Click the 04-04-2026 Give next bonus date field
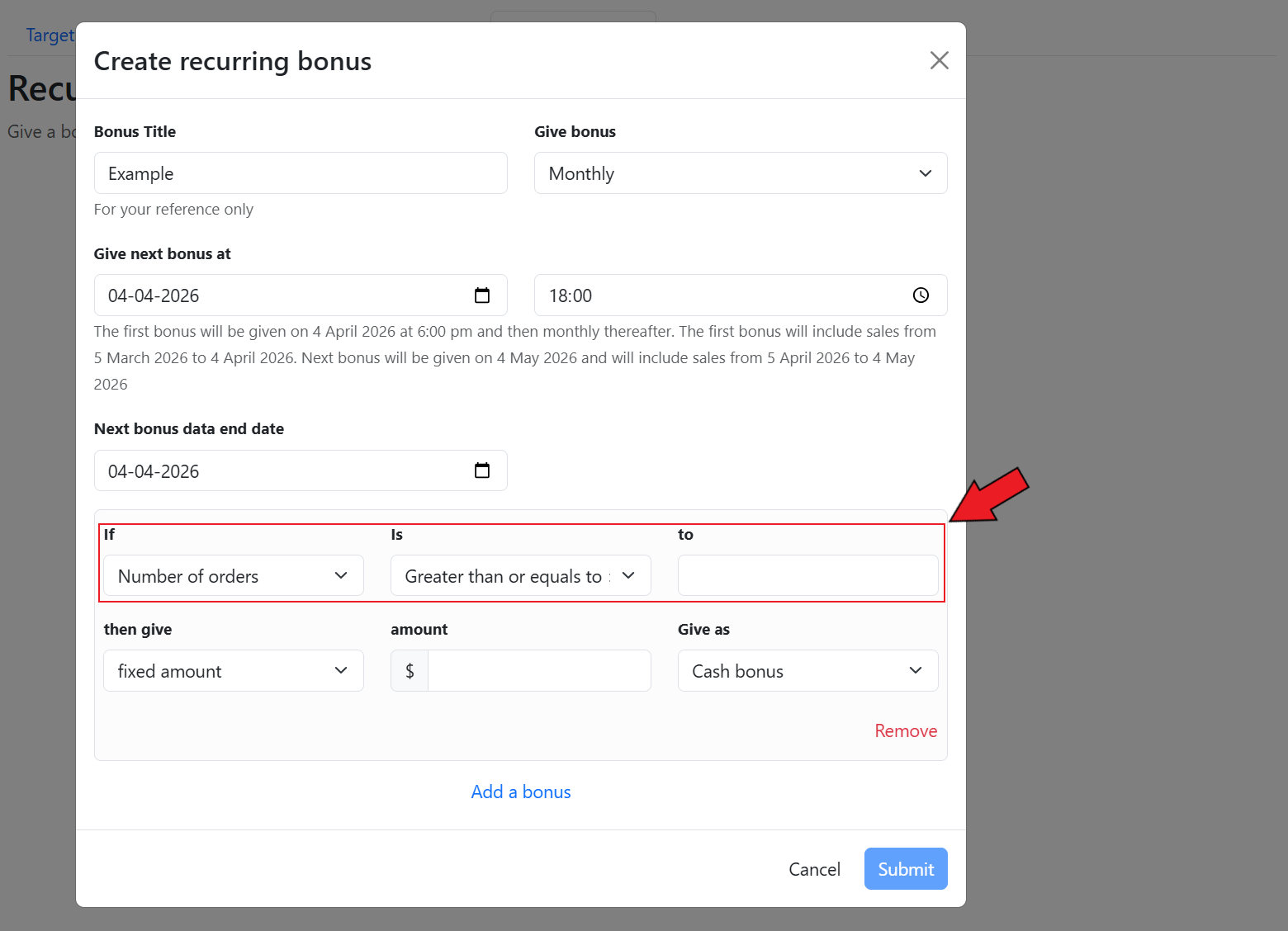This screenshot has height=931, width=1288. click(281, 295)
